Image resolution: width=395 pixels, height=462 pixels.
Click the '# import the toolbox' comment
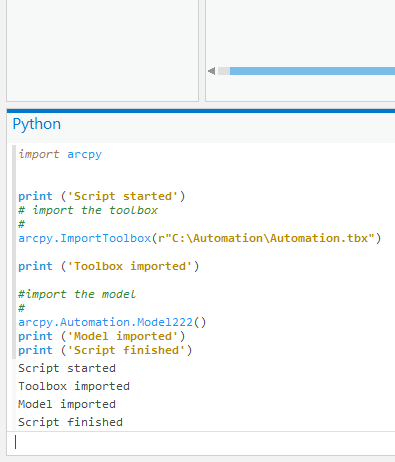click(88, 210)
